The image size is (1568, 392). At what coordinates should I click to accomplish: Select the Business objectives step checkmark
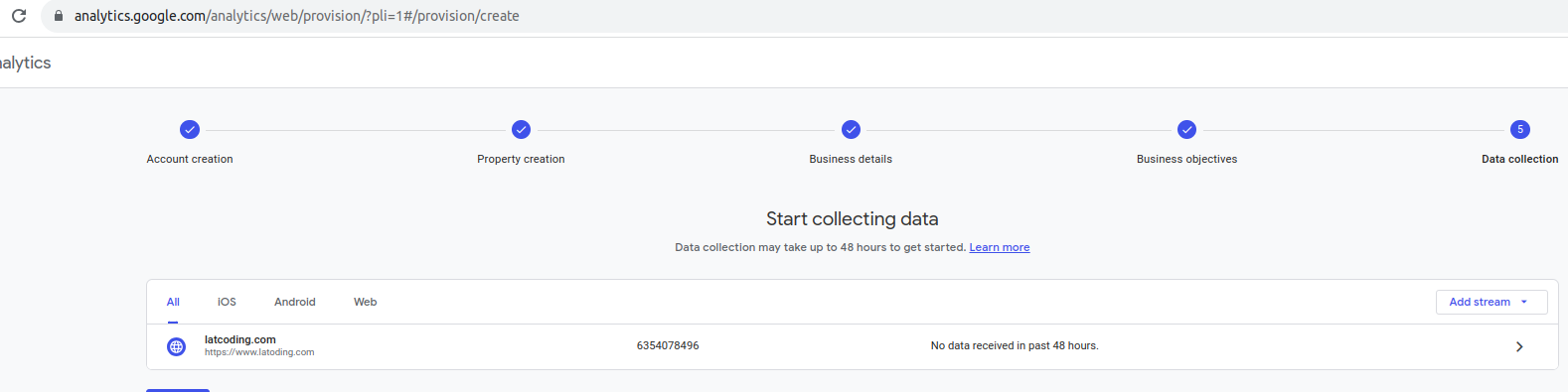1186,130
